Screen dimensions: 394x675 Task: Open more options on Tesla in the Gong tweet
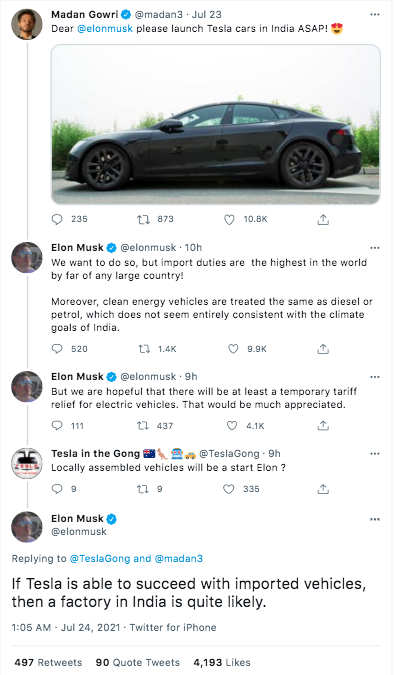375,454
